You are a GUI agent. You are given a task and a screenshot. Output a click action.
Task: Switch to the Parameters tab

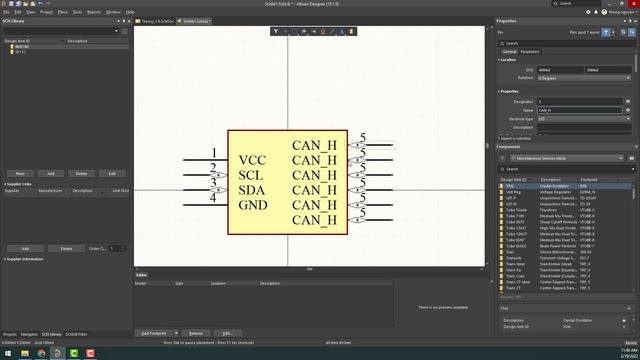point(530,52)
